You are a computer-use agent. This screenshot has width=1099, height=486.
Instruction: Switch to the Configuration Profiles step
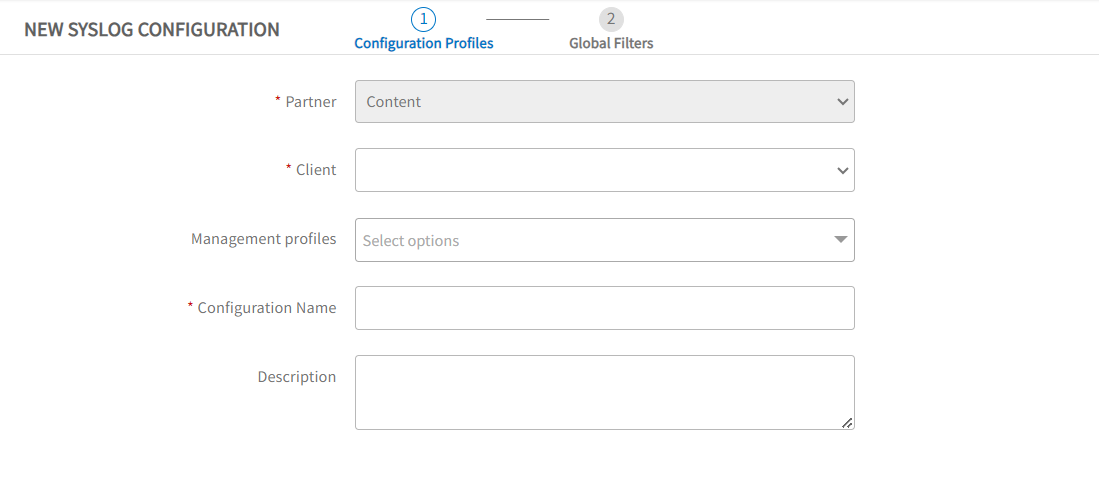[424, 43]
